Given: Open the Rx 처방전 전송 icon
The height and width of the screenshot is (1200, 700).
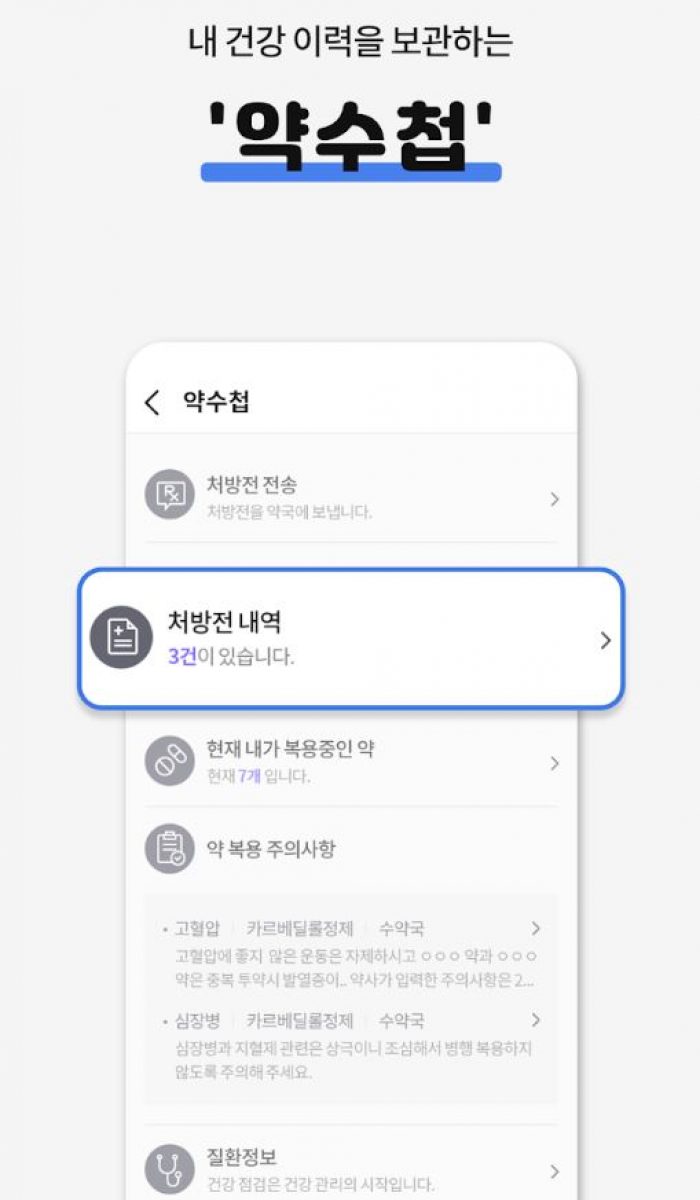Looking at the screenshot, I should [170, 495].
